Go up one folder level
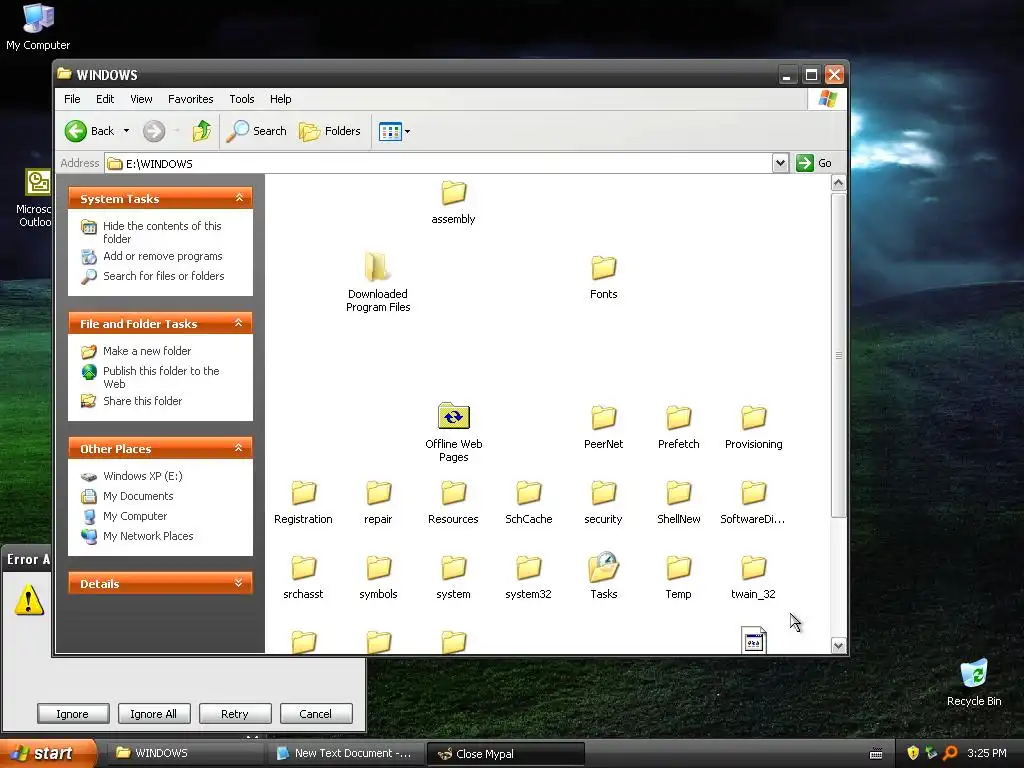1024x768 pixels. pyautogui.click(x=202, y=131)
